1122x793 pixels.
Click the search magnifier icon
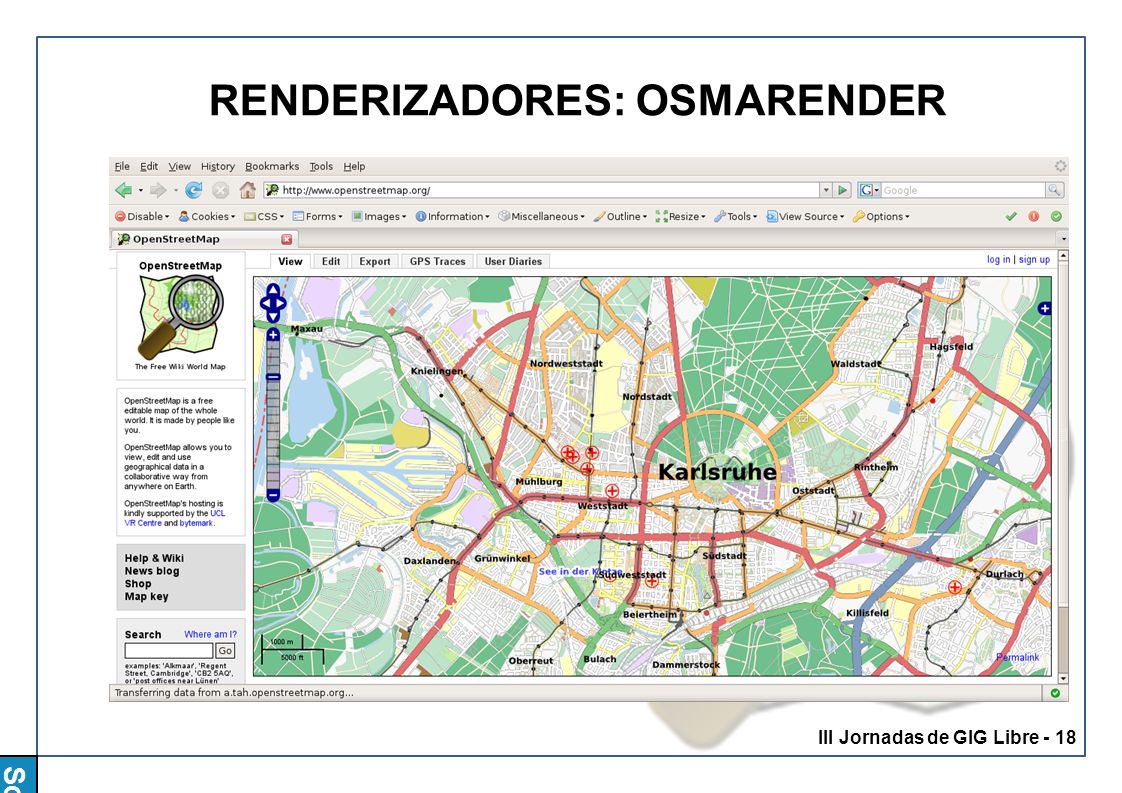1054,190
